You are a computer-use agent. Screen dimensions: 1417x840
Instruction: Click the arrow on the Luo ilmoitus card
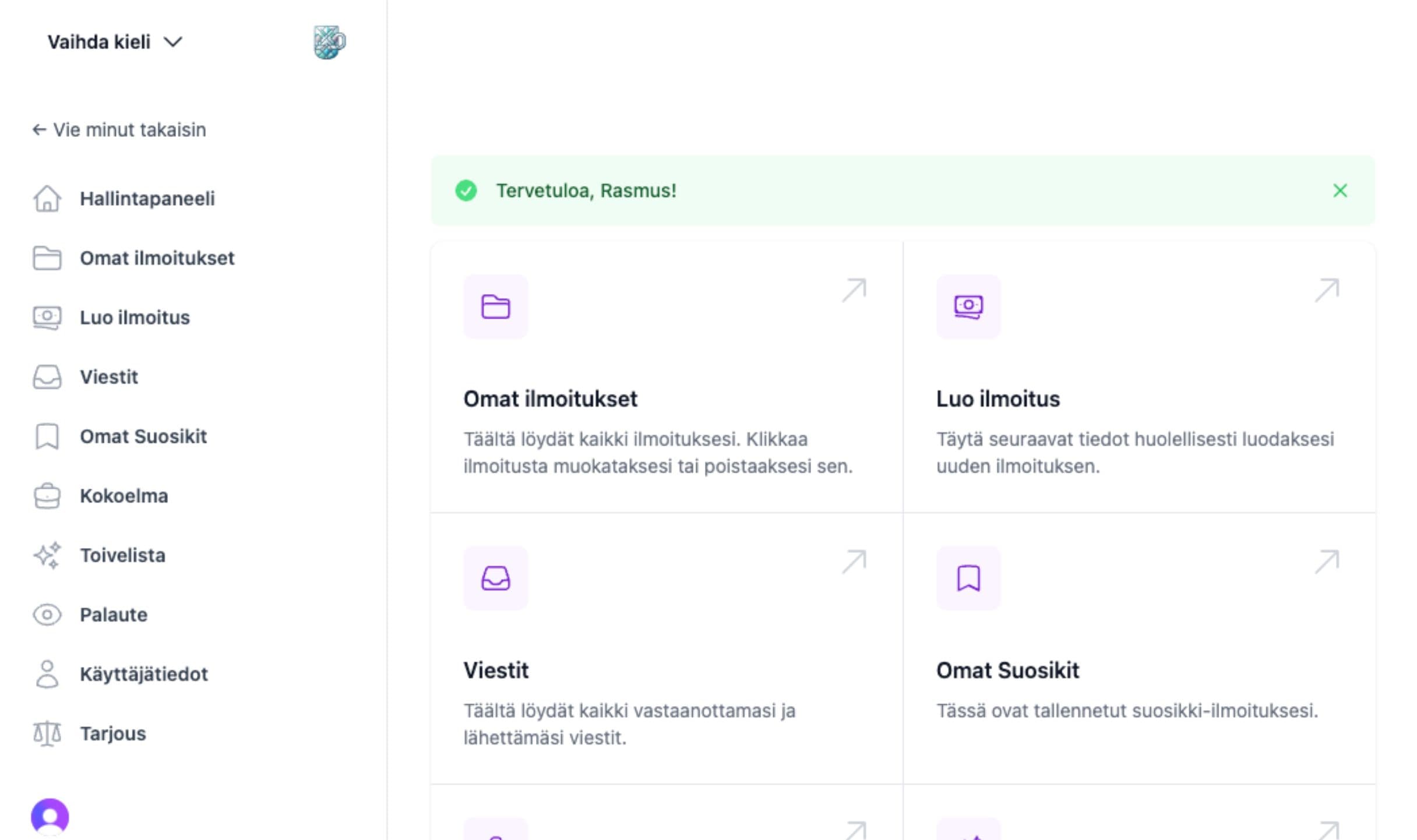(1327, 290)
